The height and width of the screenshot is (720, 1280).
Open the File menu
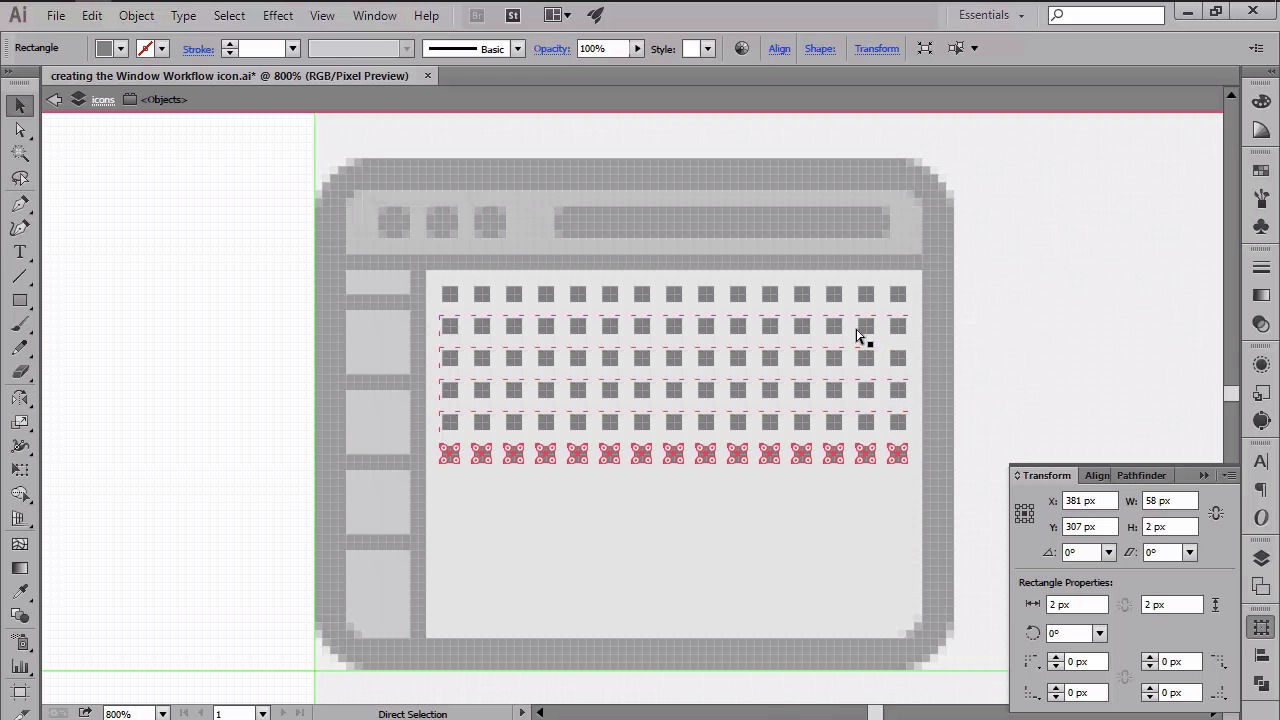pyautogui.click(x=56, y=15)
